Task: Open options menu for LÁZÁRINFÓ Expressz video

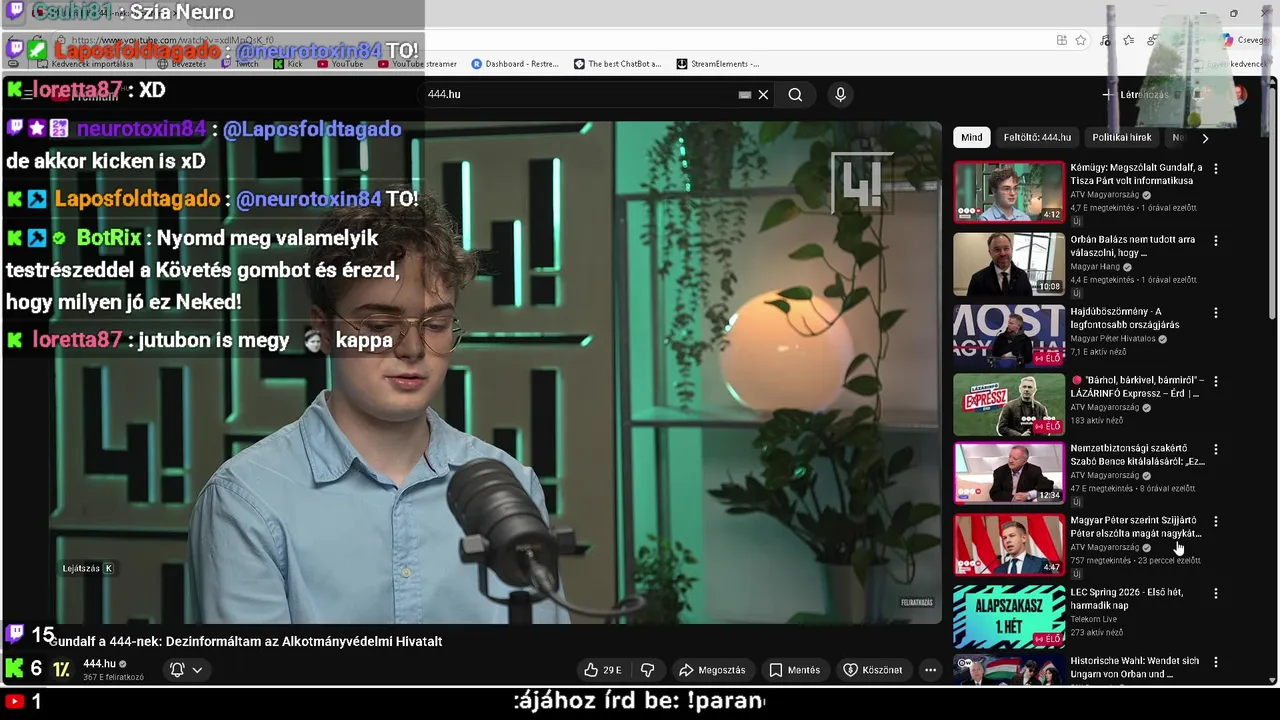Action: (x=1216, y=381)
